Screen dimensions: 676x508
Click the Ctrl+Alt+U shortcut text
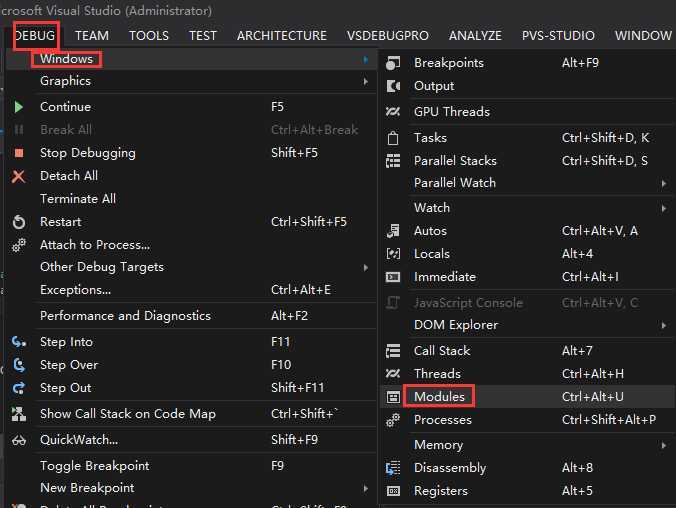click(592, 397)
